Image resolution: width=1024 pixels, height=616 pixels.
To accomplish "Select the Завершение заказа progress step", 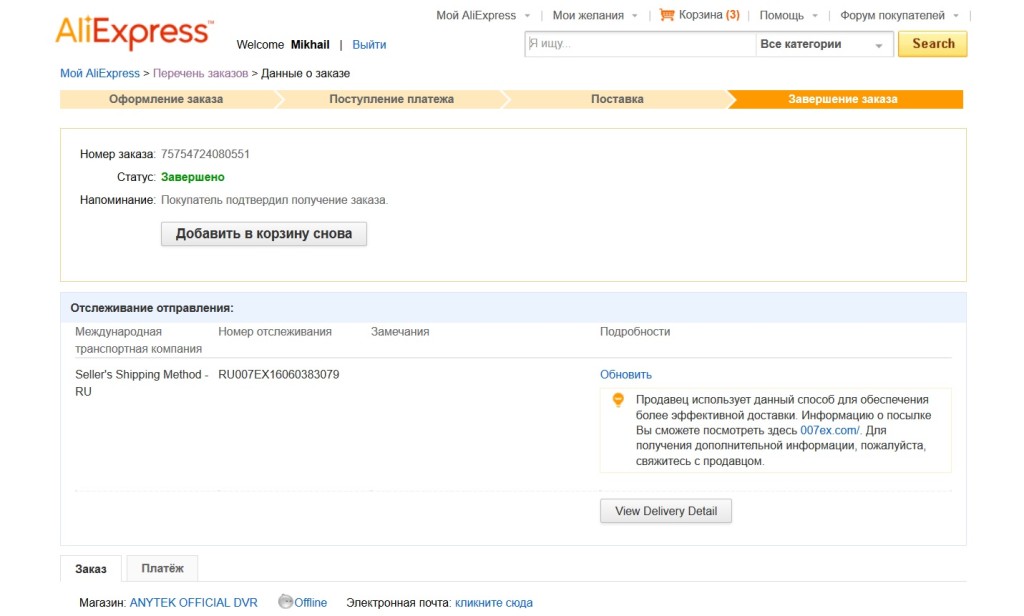I will (843, 99).
